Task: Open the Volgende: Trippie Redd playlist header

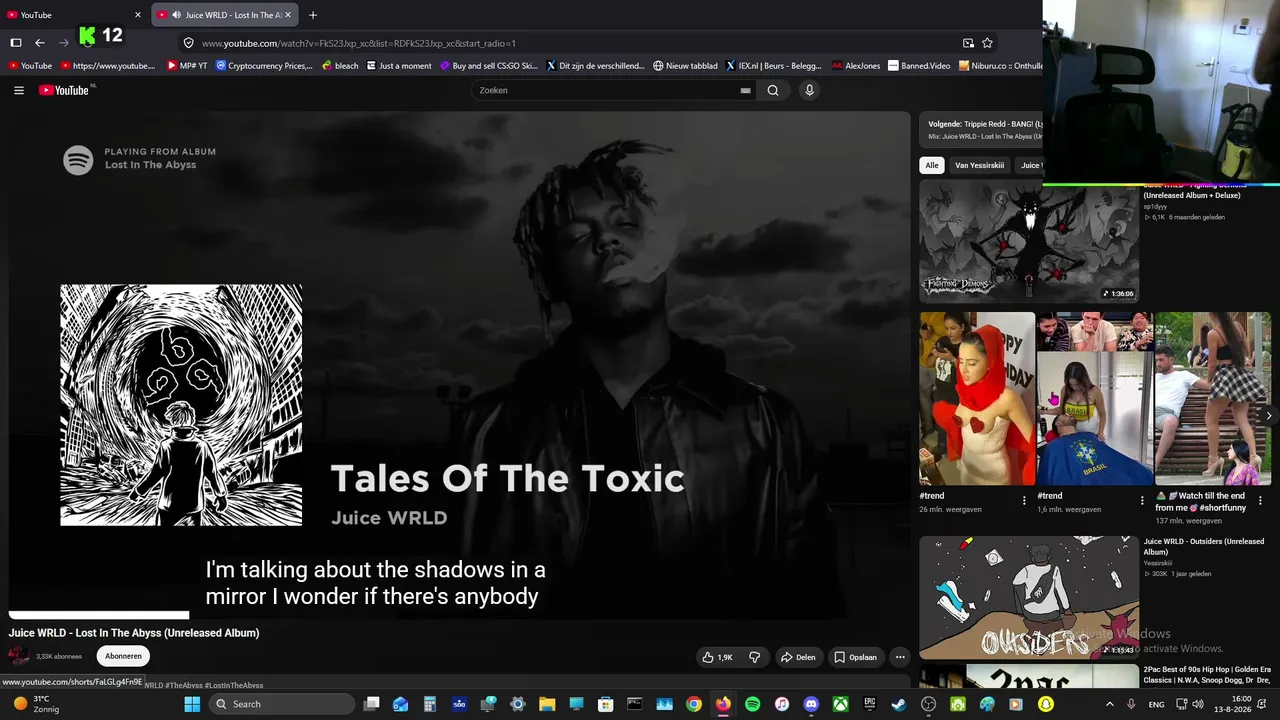Action: (x=985, y=124)
